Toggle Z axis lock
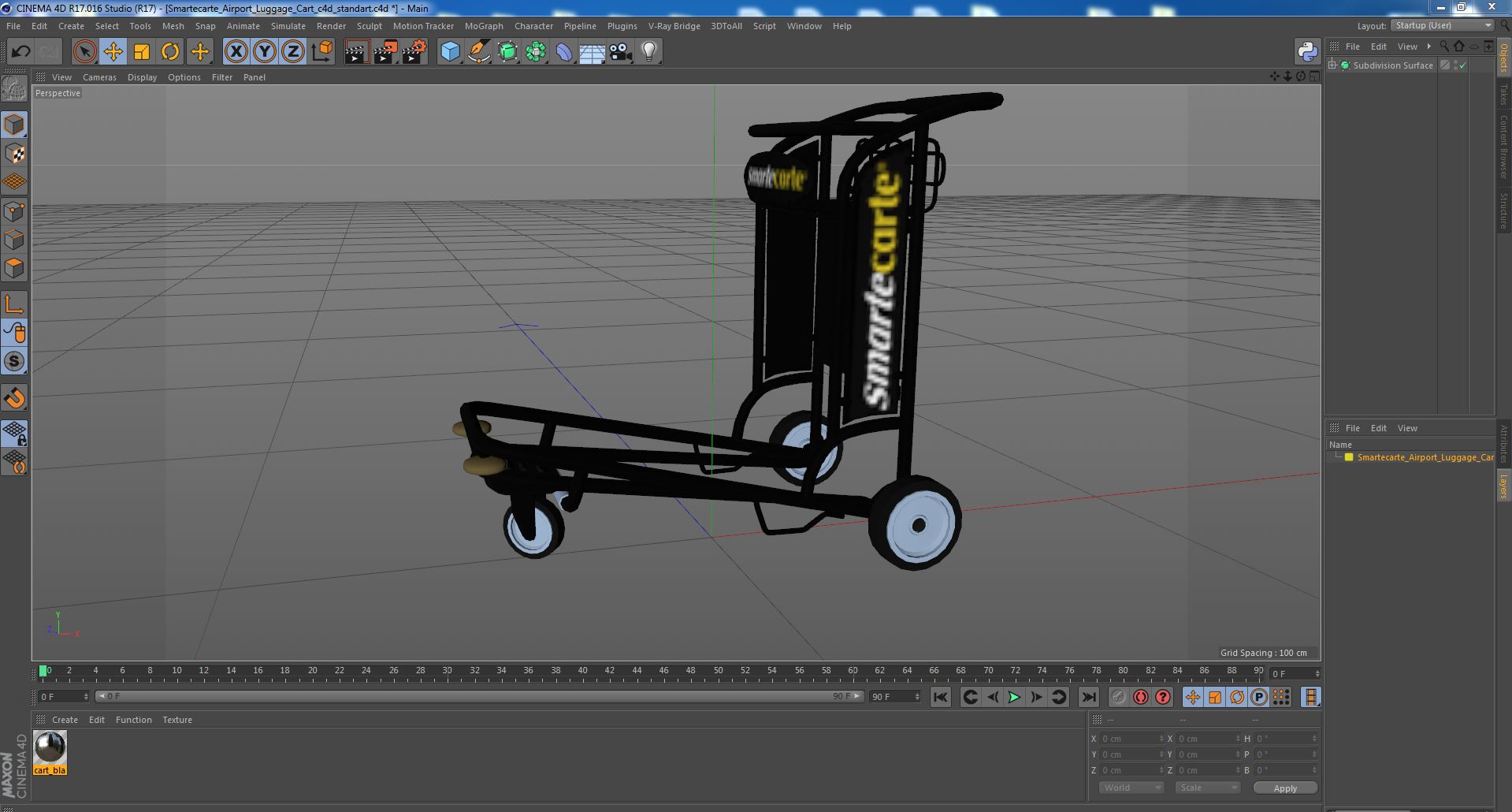The width and height of the screenshot is (1512, 812). (293, 52)
